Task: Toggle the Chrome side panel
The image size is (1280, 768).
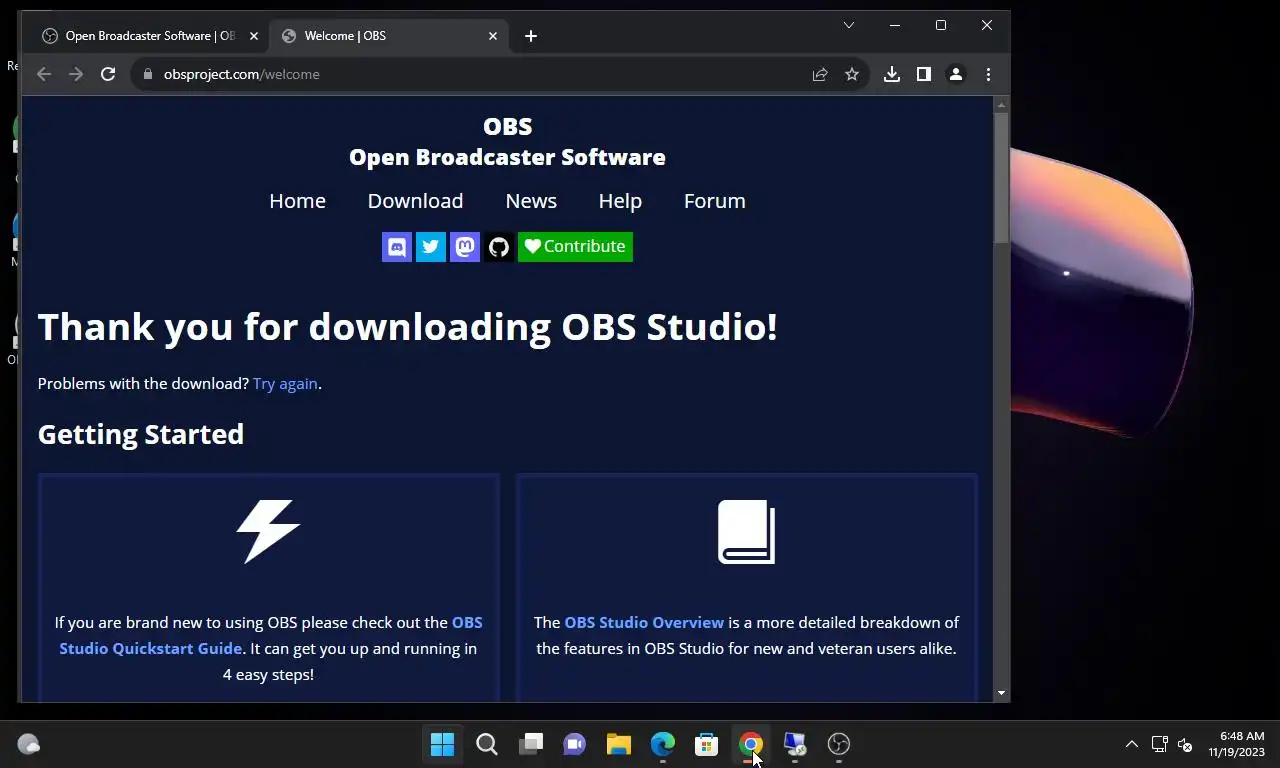Action: point(924,74)
